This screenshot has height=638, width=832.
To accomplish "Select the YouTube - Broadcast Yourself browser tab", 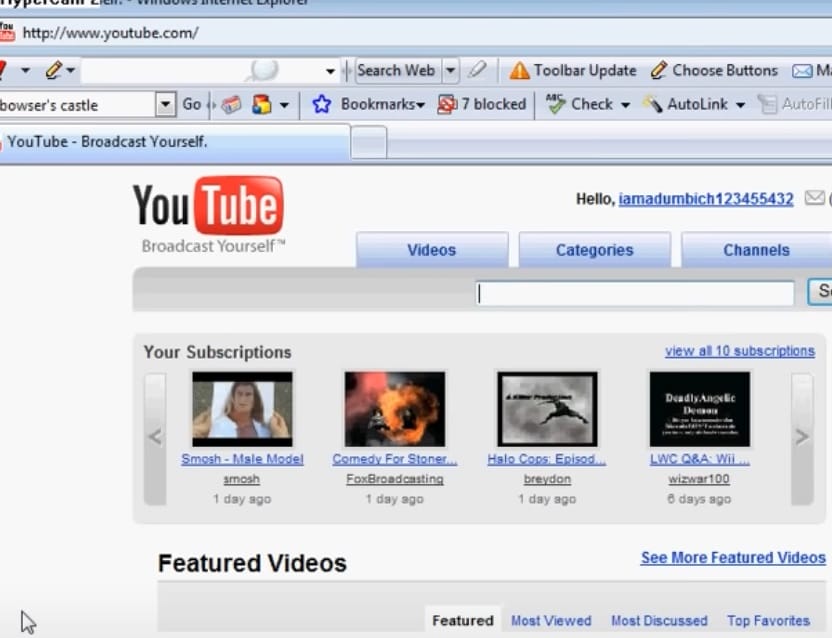I will (175, 142).
